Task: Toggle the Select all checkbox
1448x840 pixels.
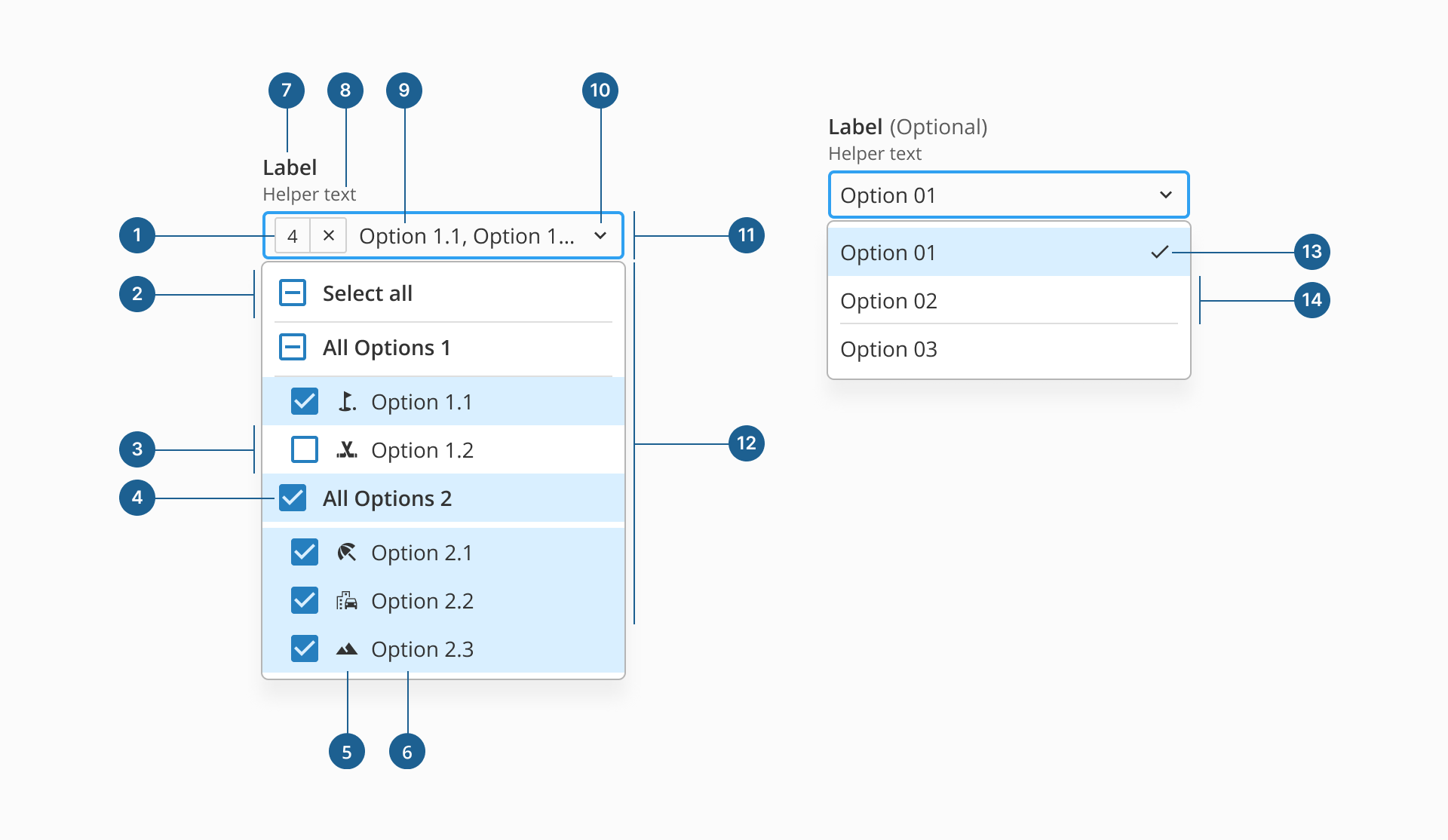Action: [293, 293]
